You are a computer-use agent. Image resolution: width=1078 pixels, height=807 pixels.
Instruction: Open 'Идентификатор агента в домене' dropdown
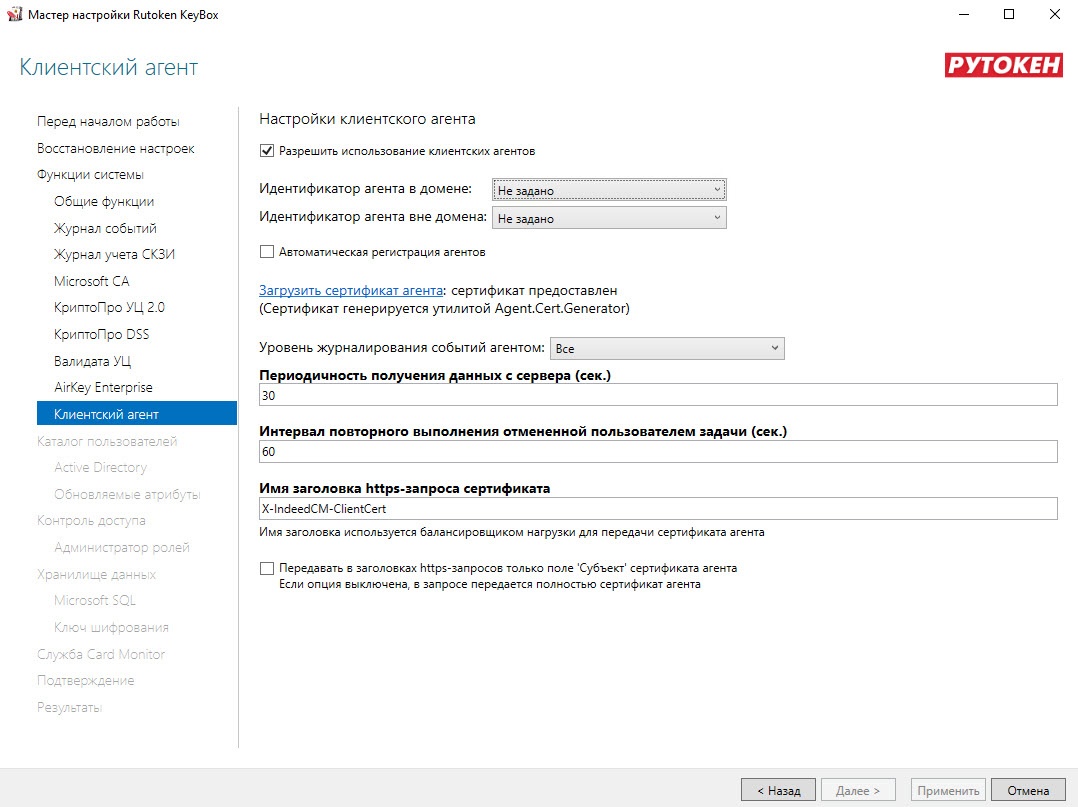click(x=608, y=190)
